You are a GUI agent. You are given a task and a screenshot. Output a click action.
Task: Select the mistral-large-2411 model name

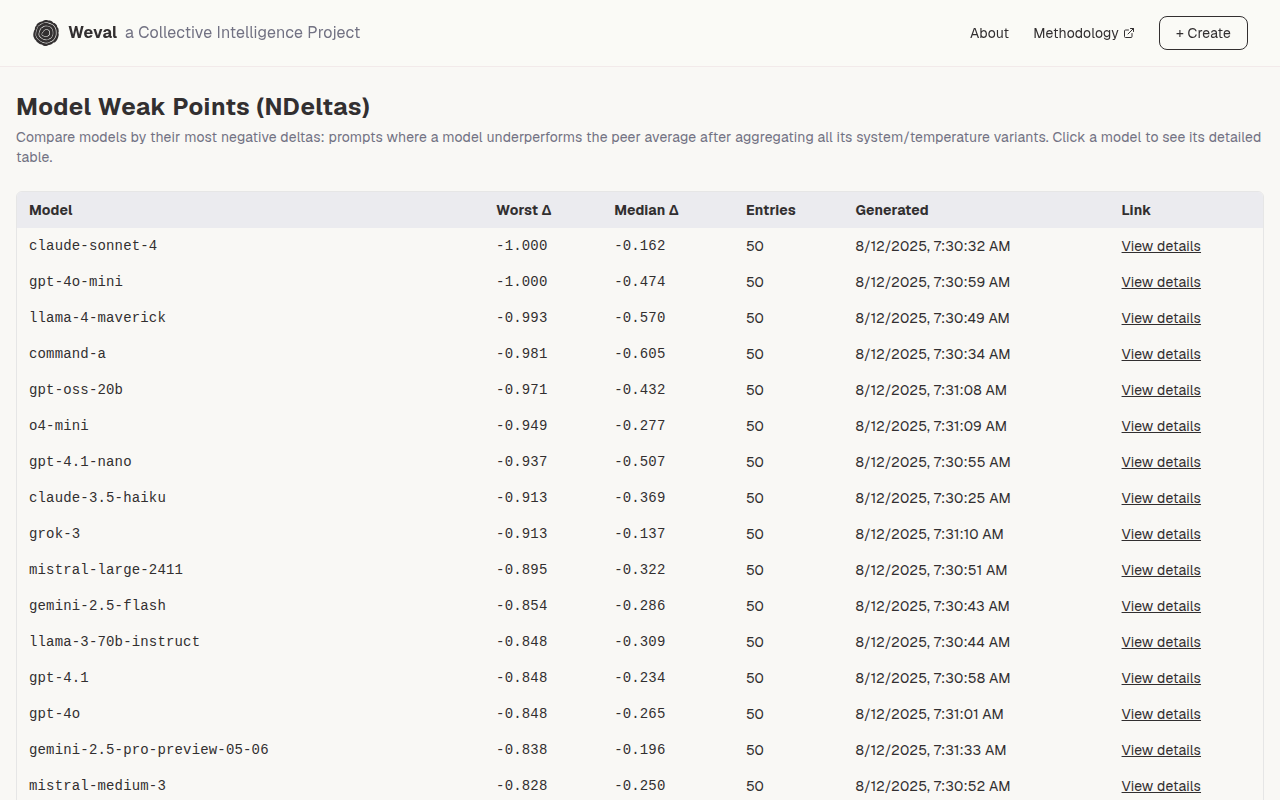point(106,570)
